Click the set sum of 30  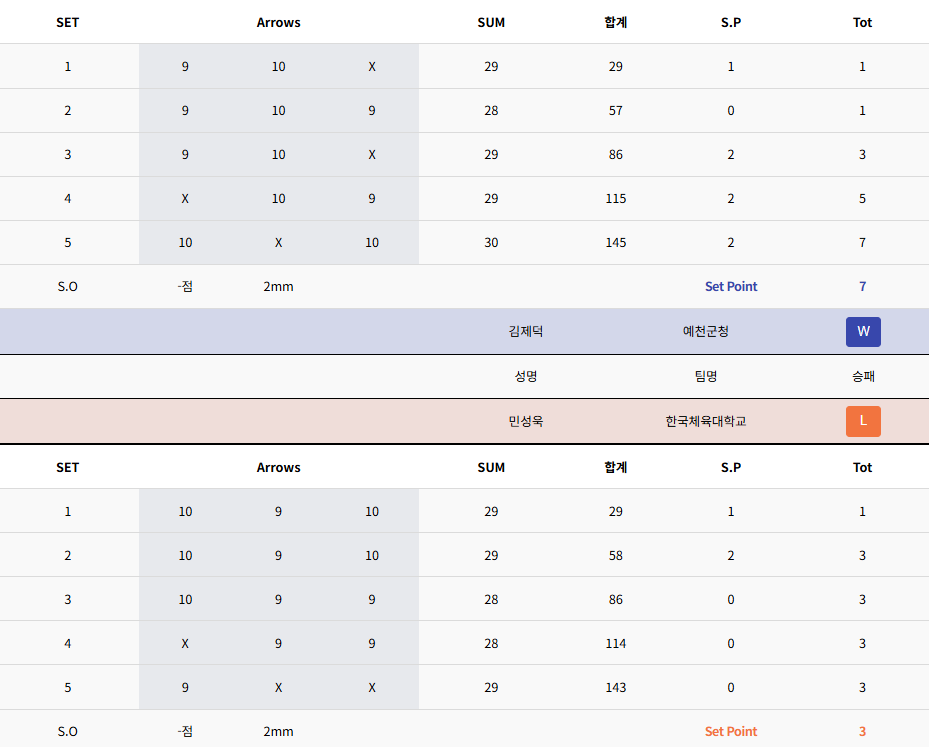[x=491, y=242]
